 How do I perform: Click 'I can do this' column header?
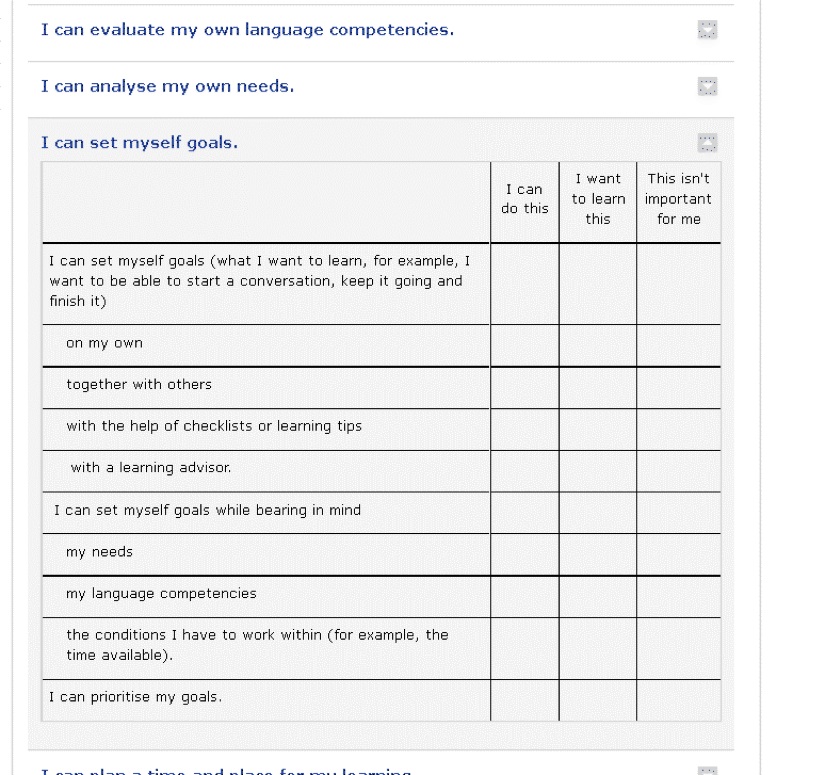pyautogui.click(x=524, y=199)
